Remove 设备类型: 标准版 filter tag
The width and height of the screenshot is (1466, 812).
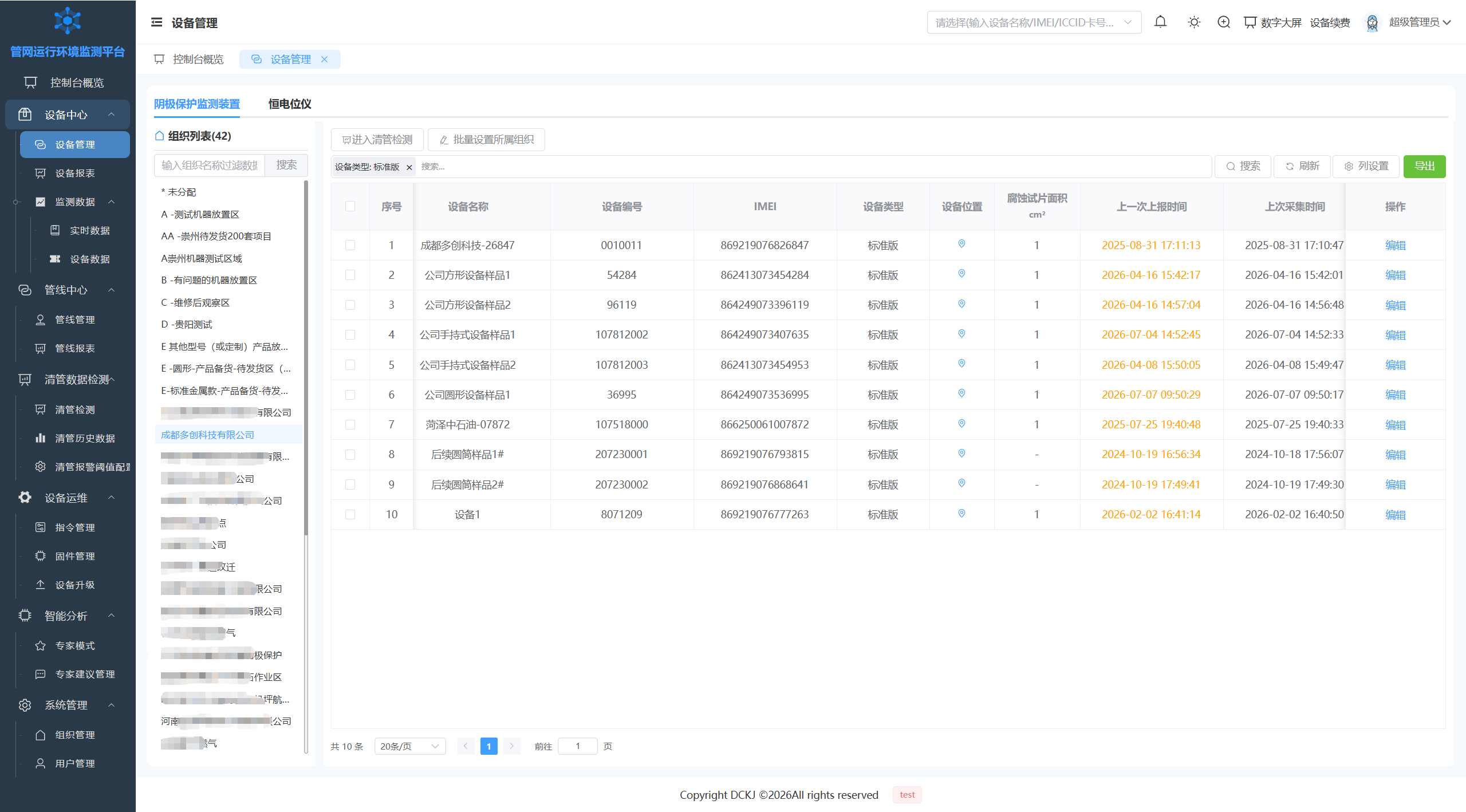click(x=409, y=167)
